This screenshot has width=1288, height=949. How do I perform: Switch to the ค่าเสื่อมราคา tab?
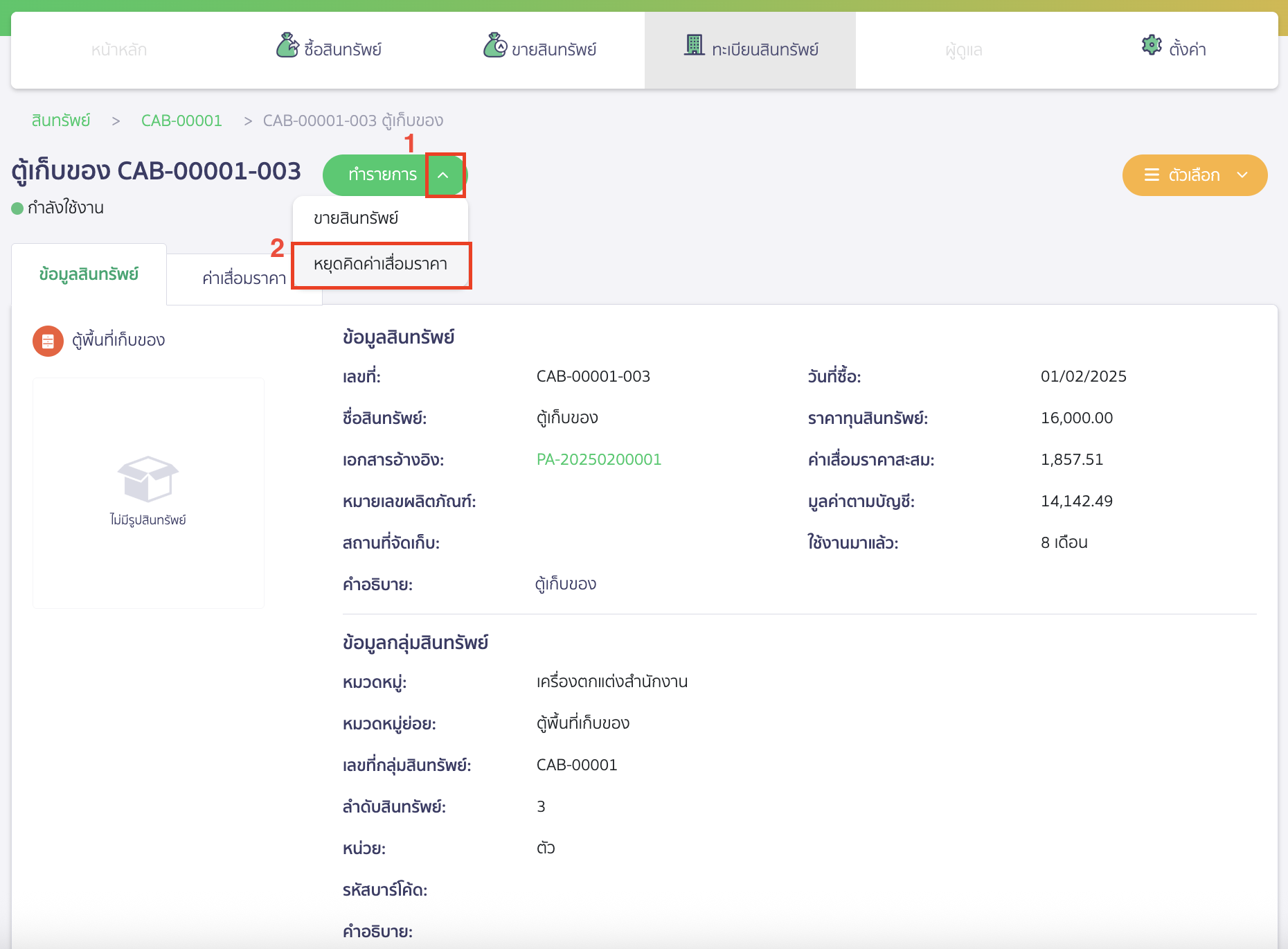click(244, 278)
